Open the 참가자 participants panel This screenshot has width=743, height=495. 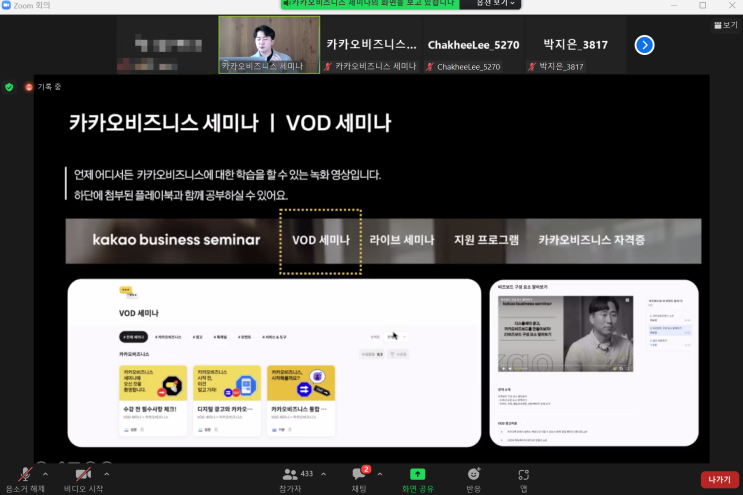(x=290, y=479)
